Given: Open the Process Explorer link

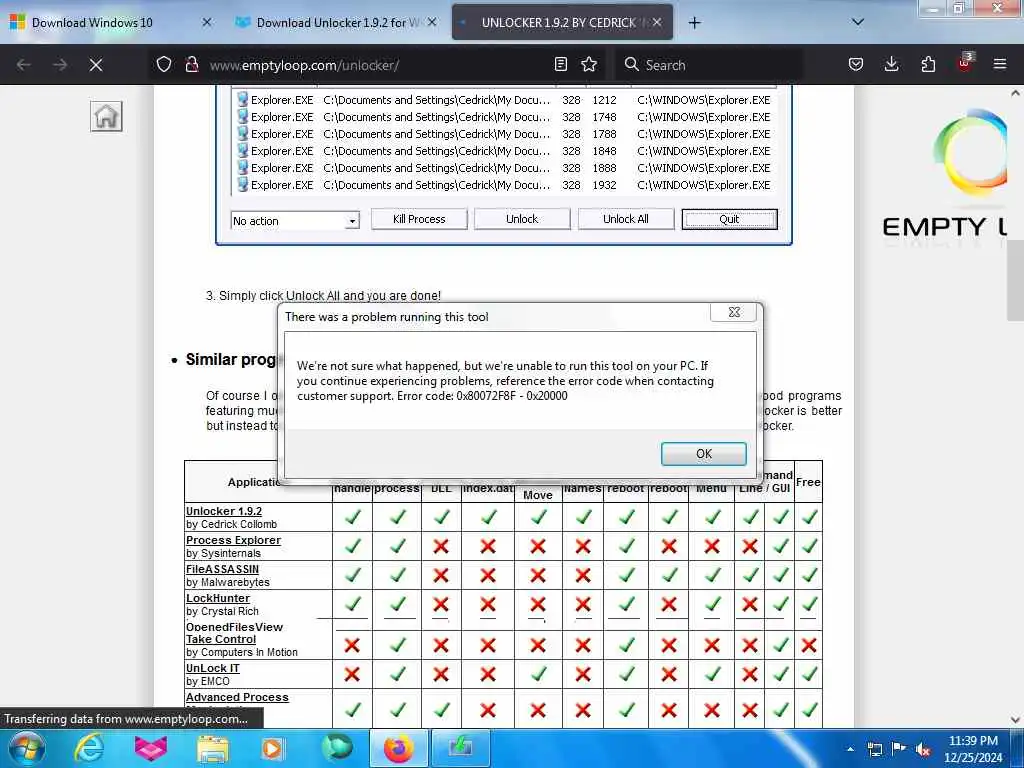Looking at the screenshot, I should (233, 540).
